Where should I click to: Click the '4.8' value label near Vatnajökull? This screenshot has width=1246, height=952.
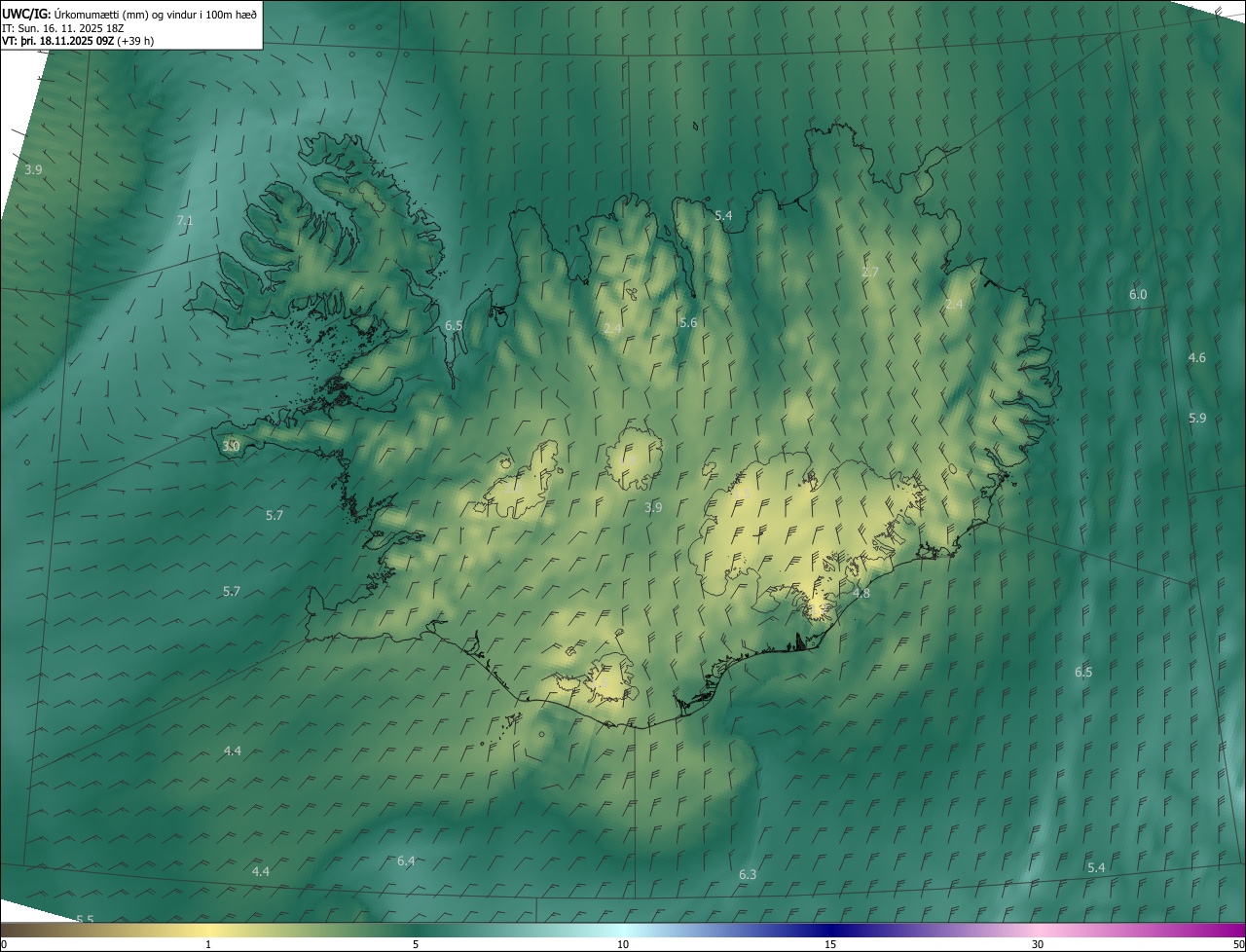pyautogui.click(x=861, y=593)
